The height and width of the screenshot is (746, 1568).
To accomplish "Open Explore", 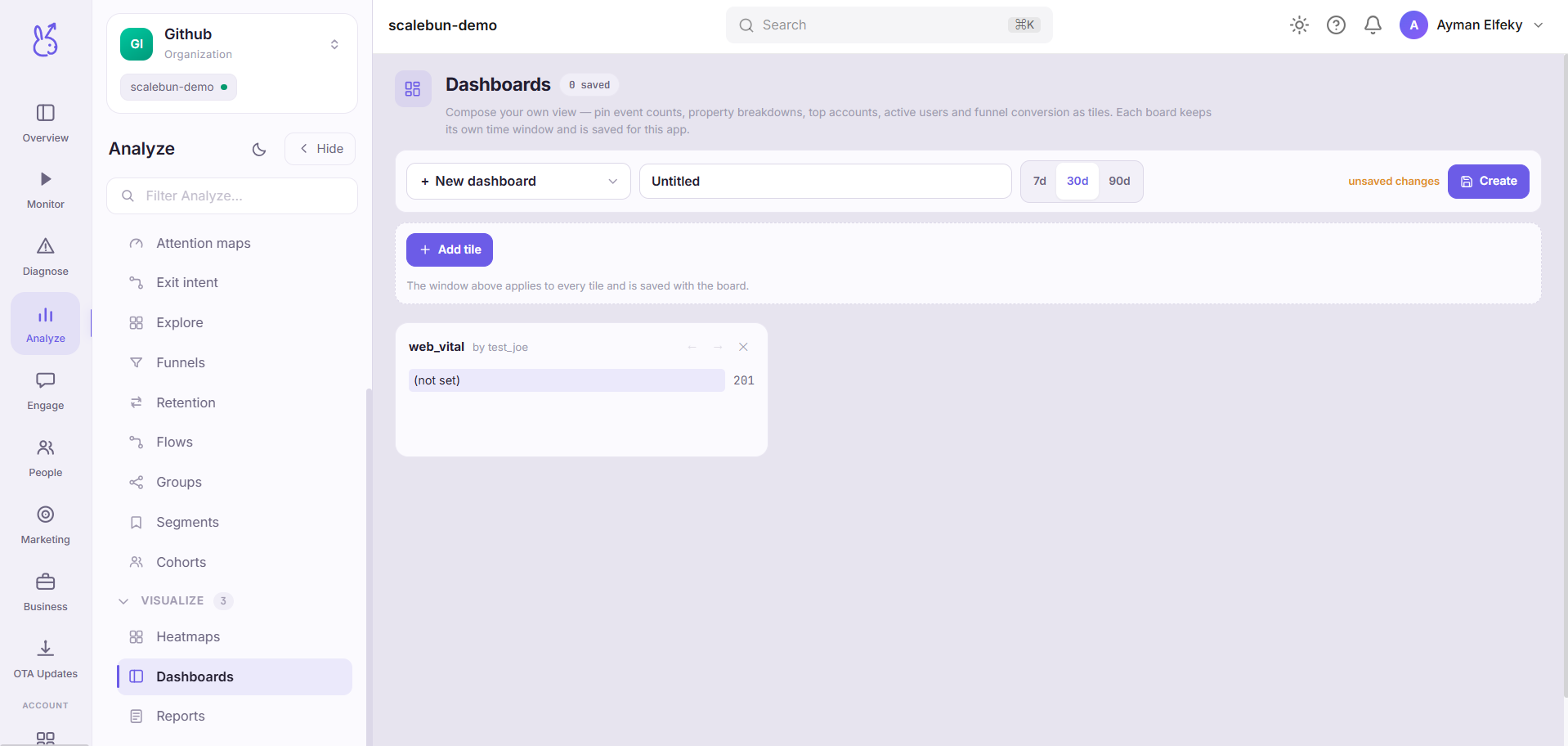I will click(x=235, y=323).
